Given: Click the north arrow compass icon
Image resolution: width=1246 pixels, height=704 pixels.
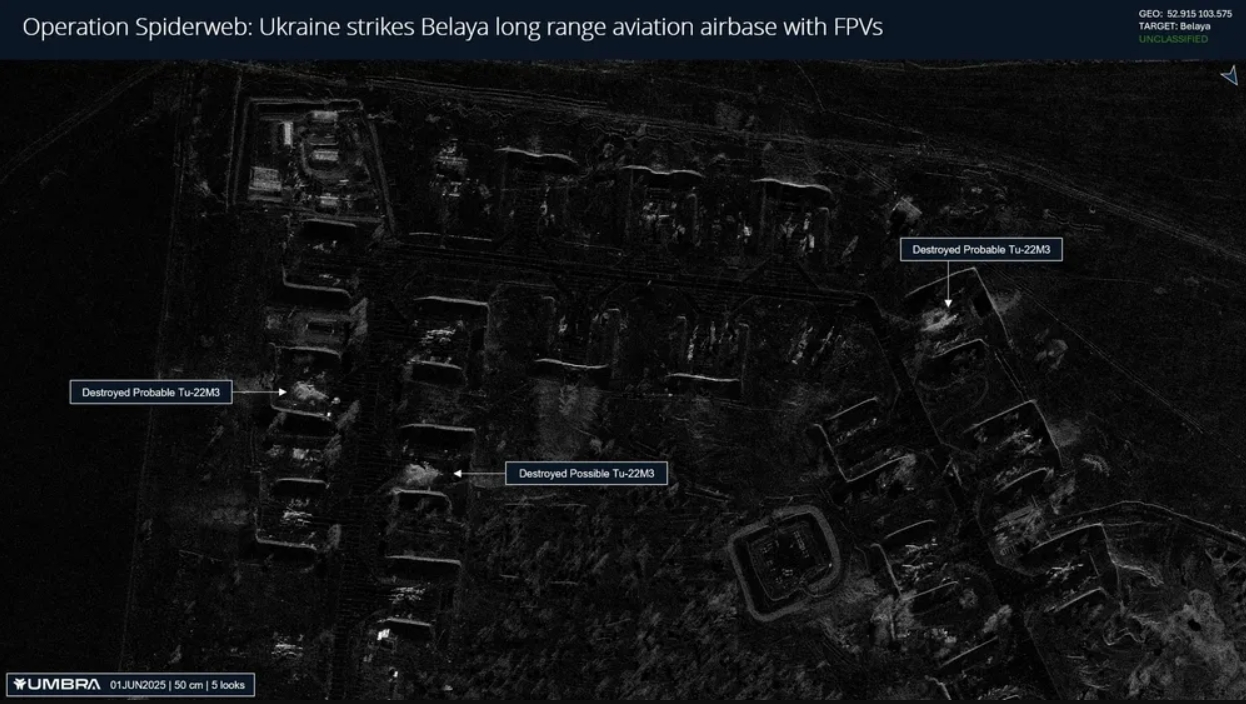Looking at the screenshot, I should tap(1229, 76).
